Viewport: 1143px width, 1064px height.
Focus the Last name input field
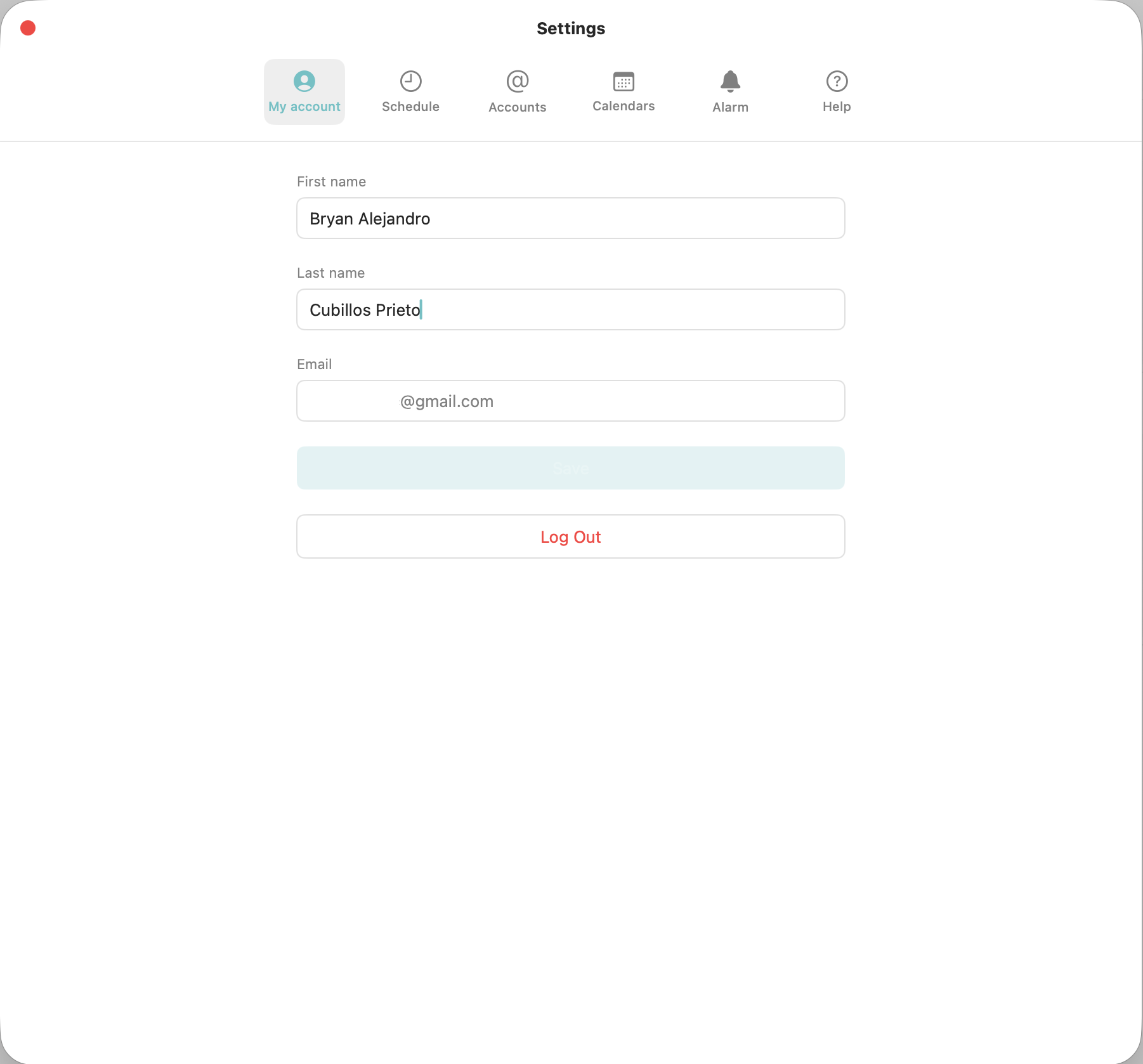coord(571,309)
